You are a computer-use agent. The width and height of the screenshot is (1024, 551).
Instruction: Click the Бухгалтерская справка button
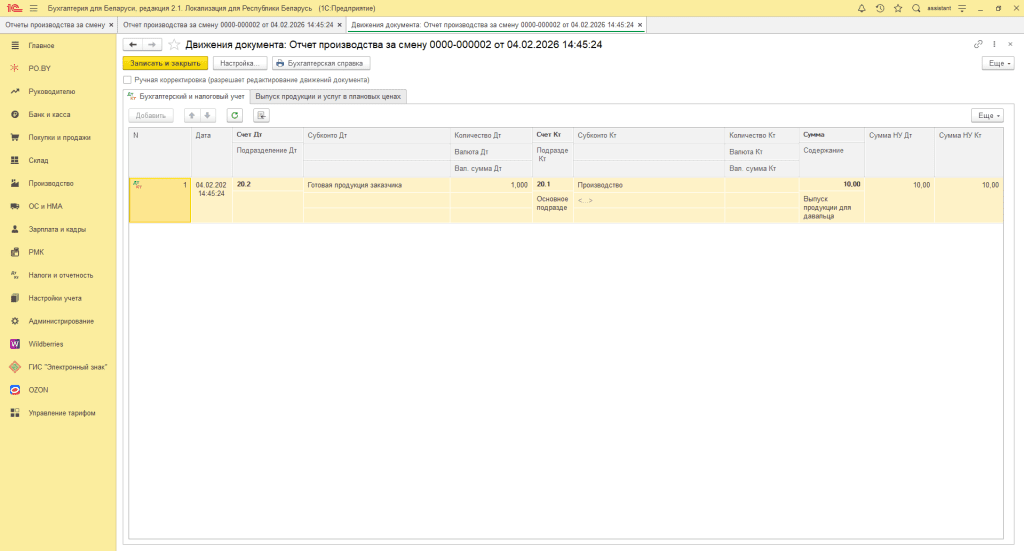click(x=320, y=63)
